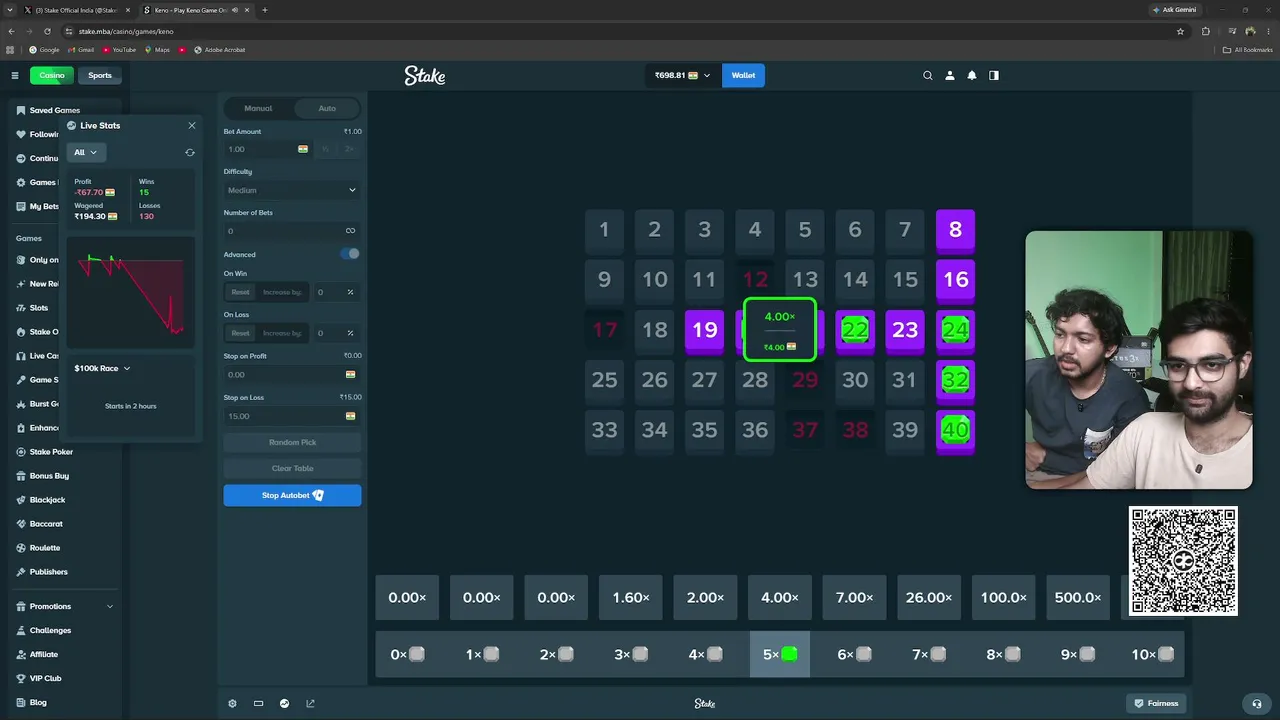This screenshot has height=720, width=1280.
Task: Select the Sports tab
Action: (x=100, y=75)
